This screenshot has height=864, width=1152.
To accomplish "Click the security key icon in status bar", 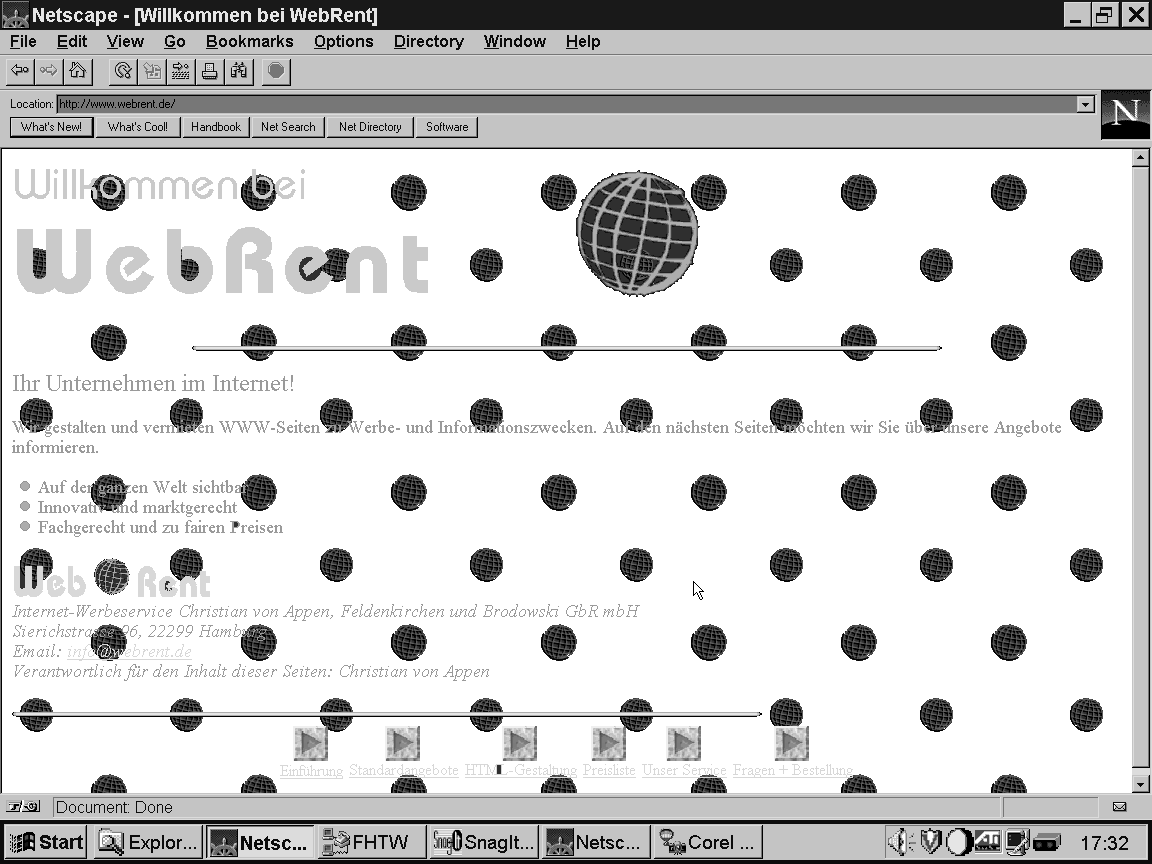I will point(25,807).
